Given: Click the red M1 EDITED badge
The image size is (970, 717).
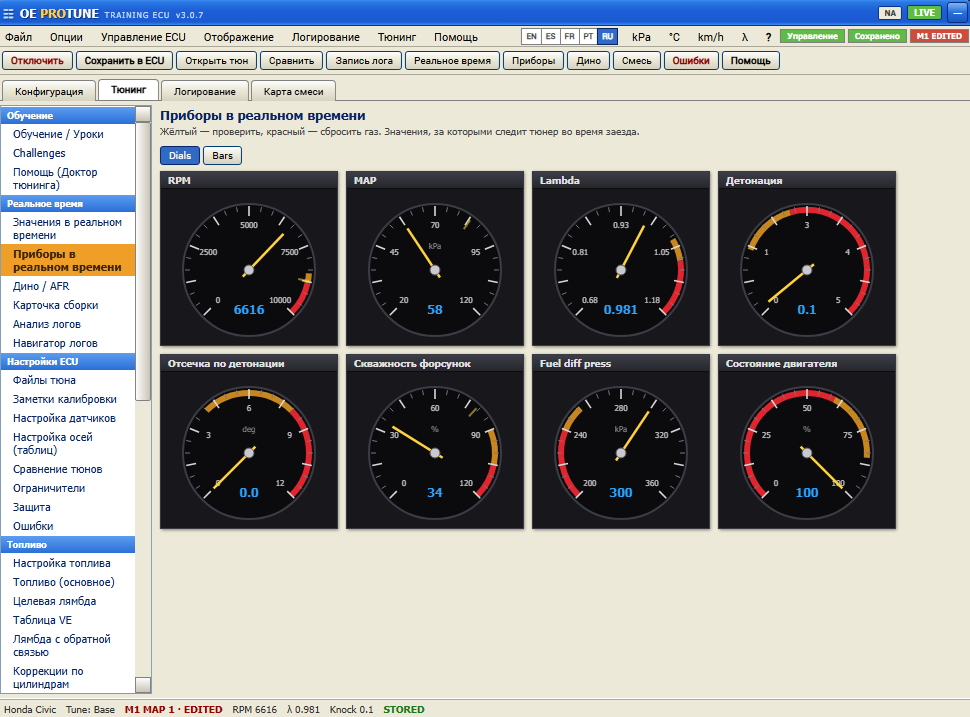Looking at the screenshot, I should (x=939, y=36).
